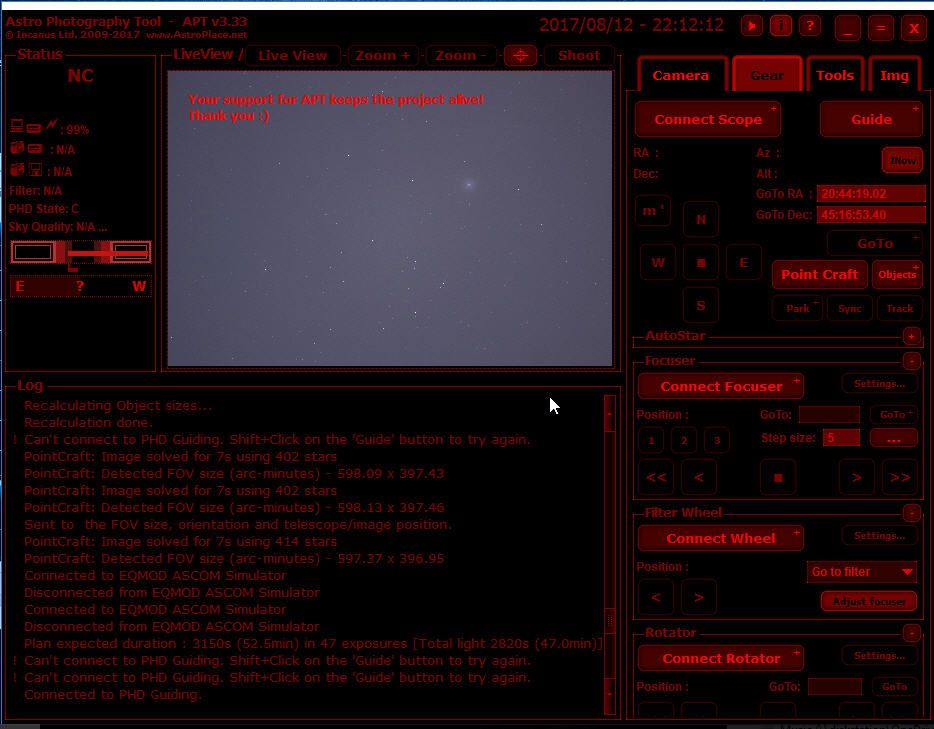Click the play icon beside the clock

tap(752, 27)
